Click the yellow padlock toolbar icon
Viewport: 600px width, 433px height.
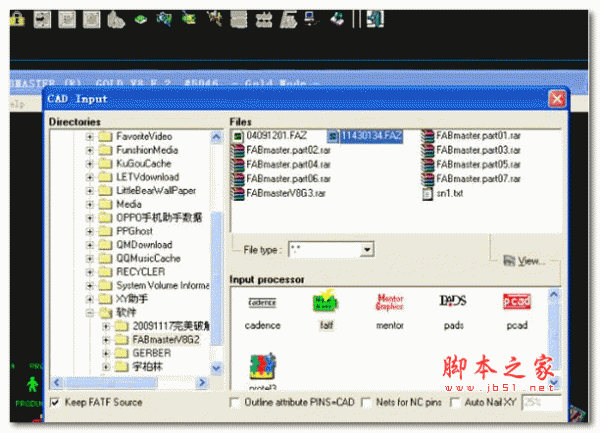click(x=17, y=20)
